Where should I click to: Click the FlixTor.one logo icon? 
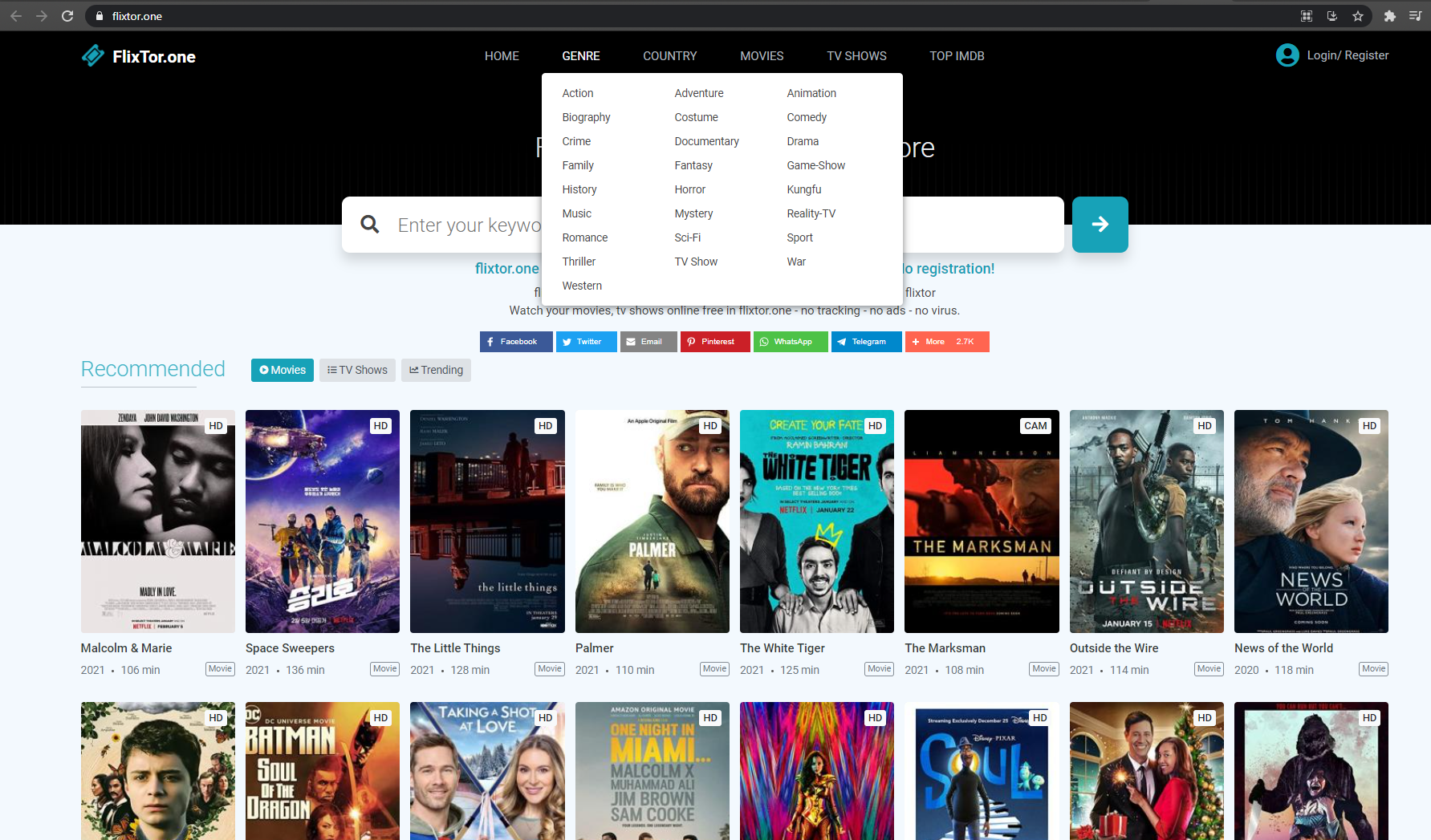coord(93,55)
